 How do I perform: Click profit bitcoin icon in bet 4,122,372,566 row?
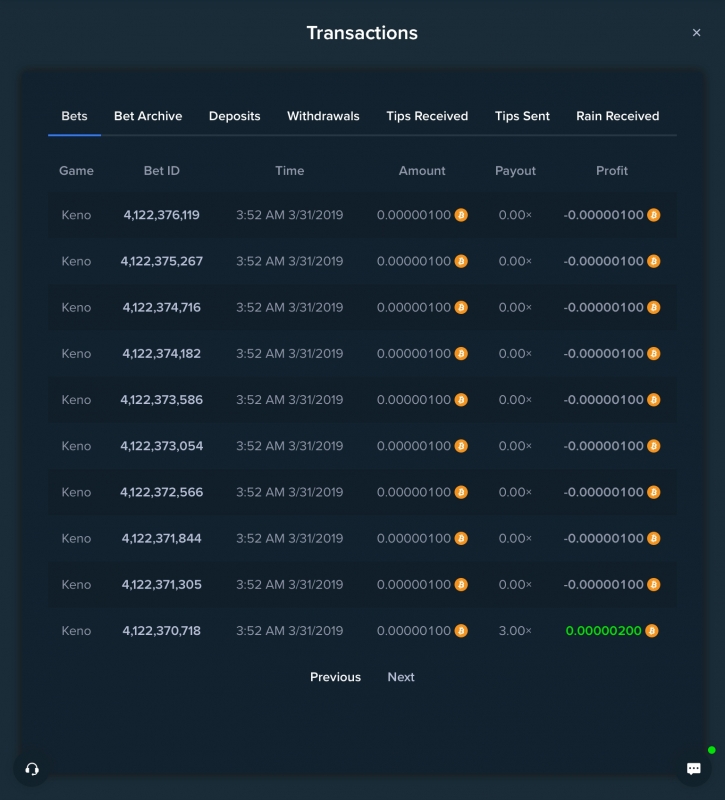click(x=654, y=492)
